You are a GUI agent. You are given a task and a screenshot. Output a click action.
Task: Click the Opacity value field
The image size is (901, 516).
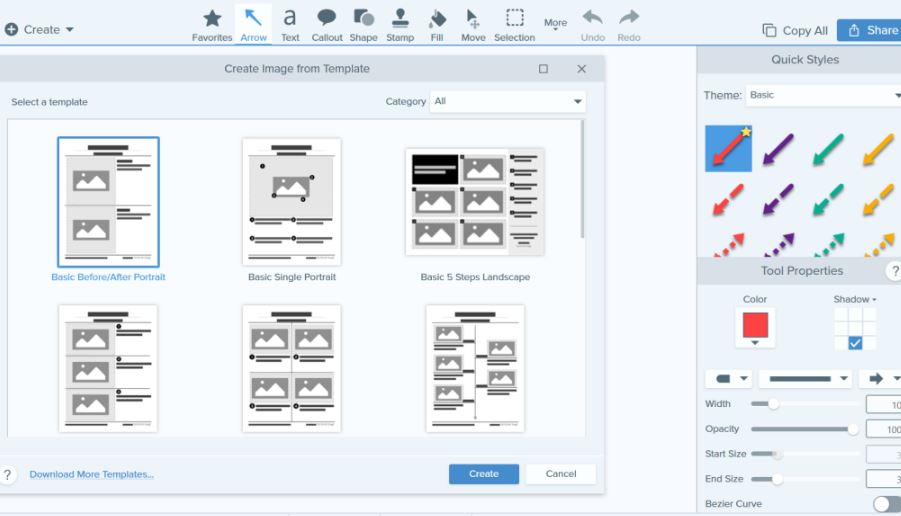point(884,429)
